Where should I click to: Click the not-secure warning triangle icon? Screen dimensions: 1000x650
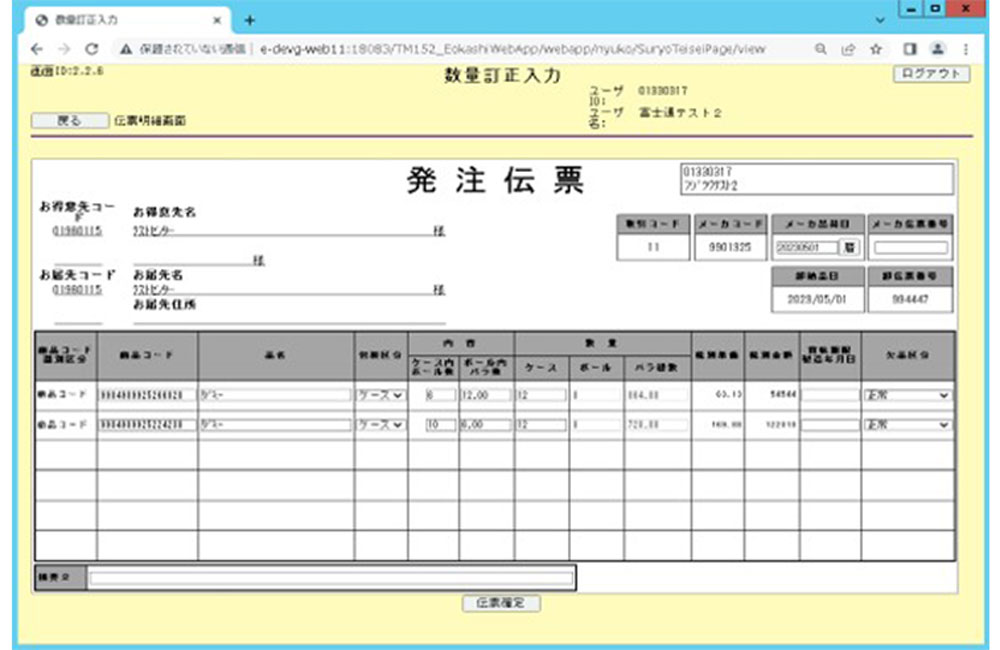click(x=126, y=49)
